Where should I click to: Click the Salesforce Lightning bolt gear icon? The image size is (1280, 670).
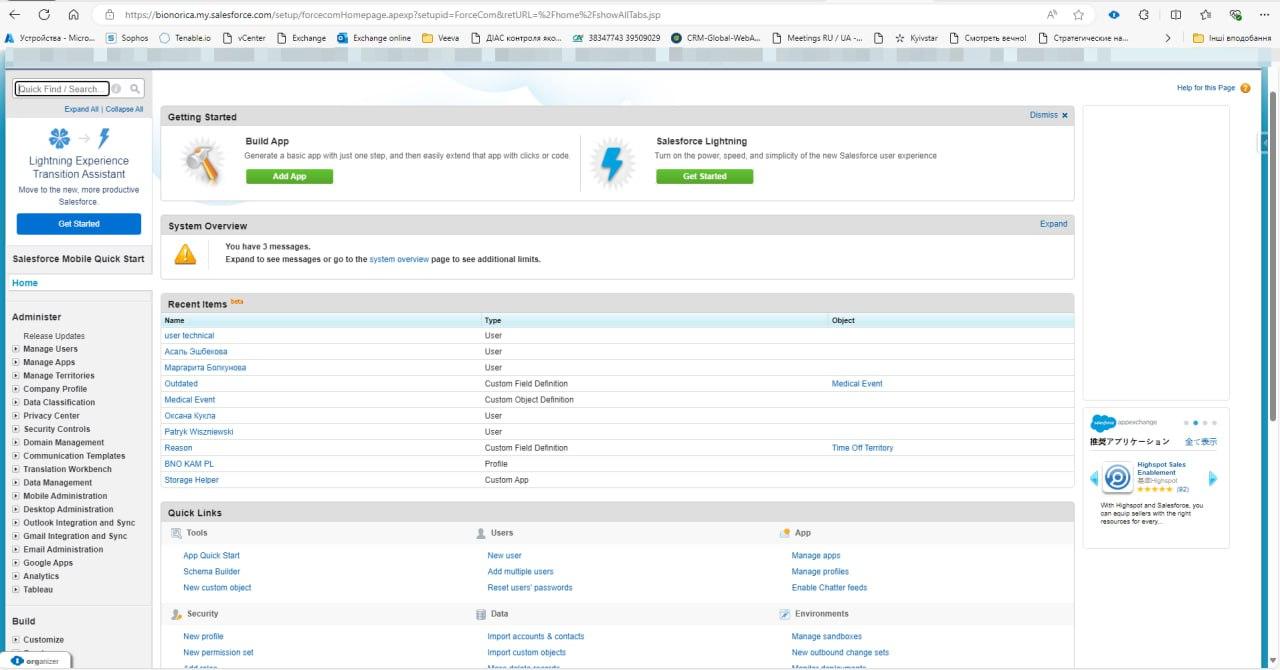click(612, 162)
